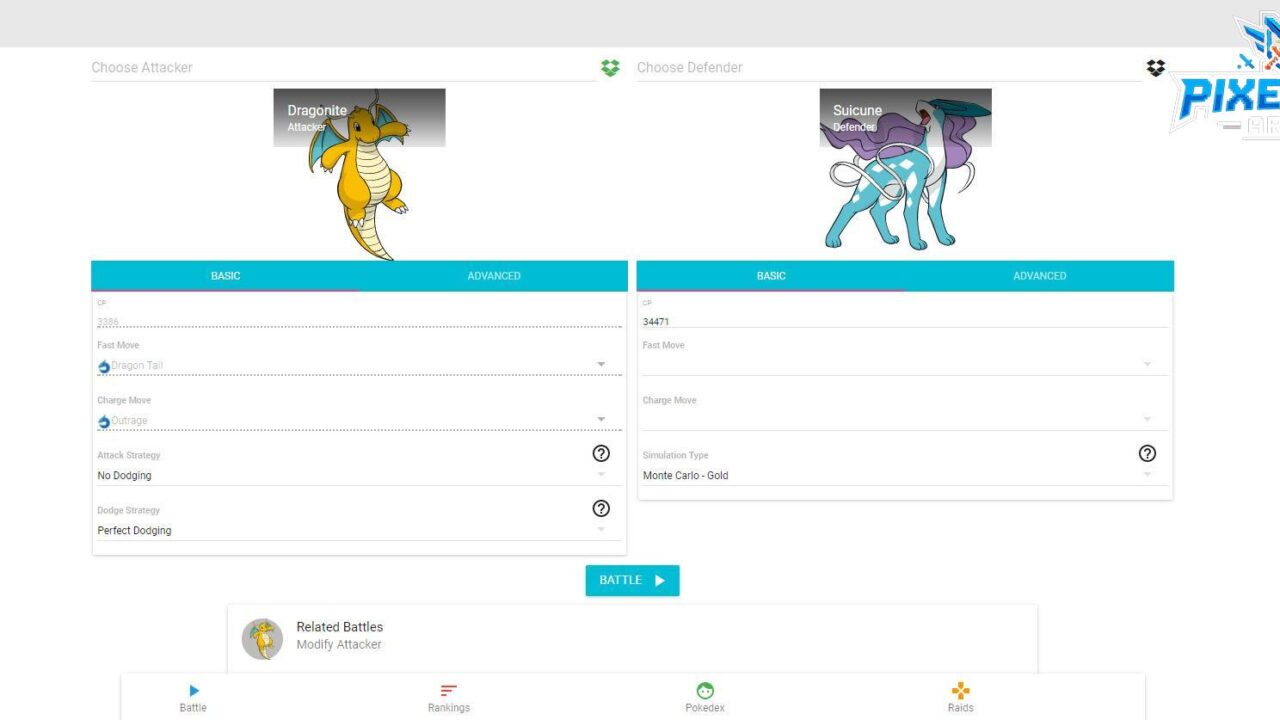Switch defender panel to Basic tab
1280x720 pixels.
(x=771, y=276)
